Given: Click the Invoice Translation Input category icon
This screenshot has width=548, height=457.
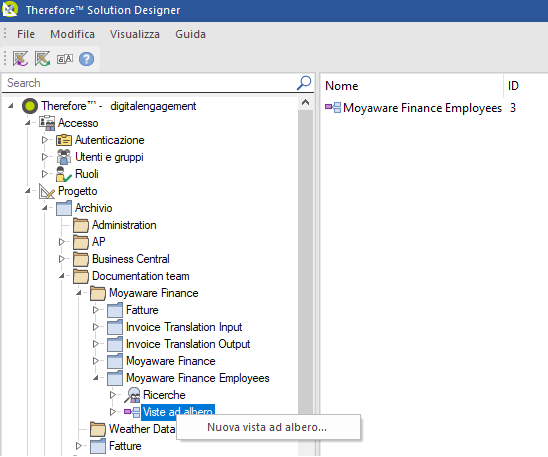Looking at the screenshot, I should tap(115, 327).
